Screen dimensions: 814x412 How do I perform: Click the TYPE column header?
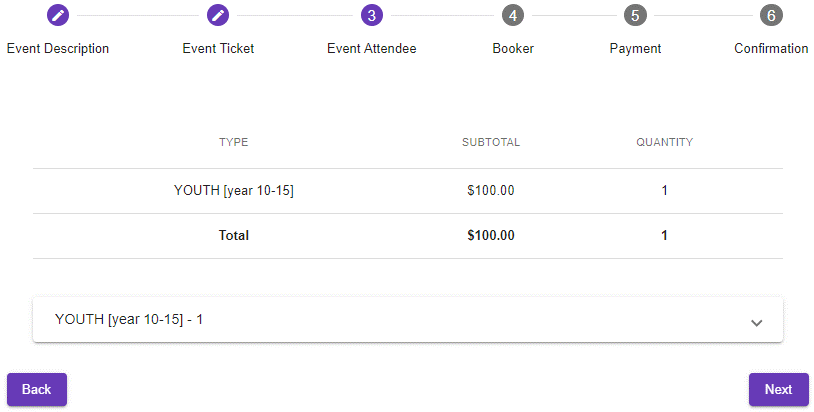[234, 142]
